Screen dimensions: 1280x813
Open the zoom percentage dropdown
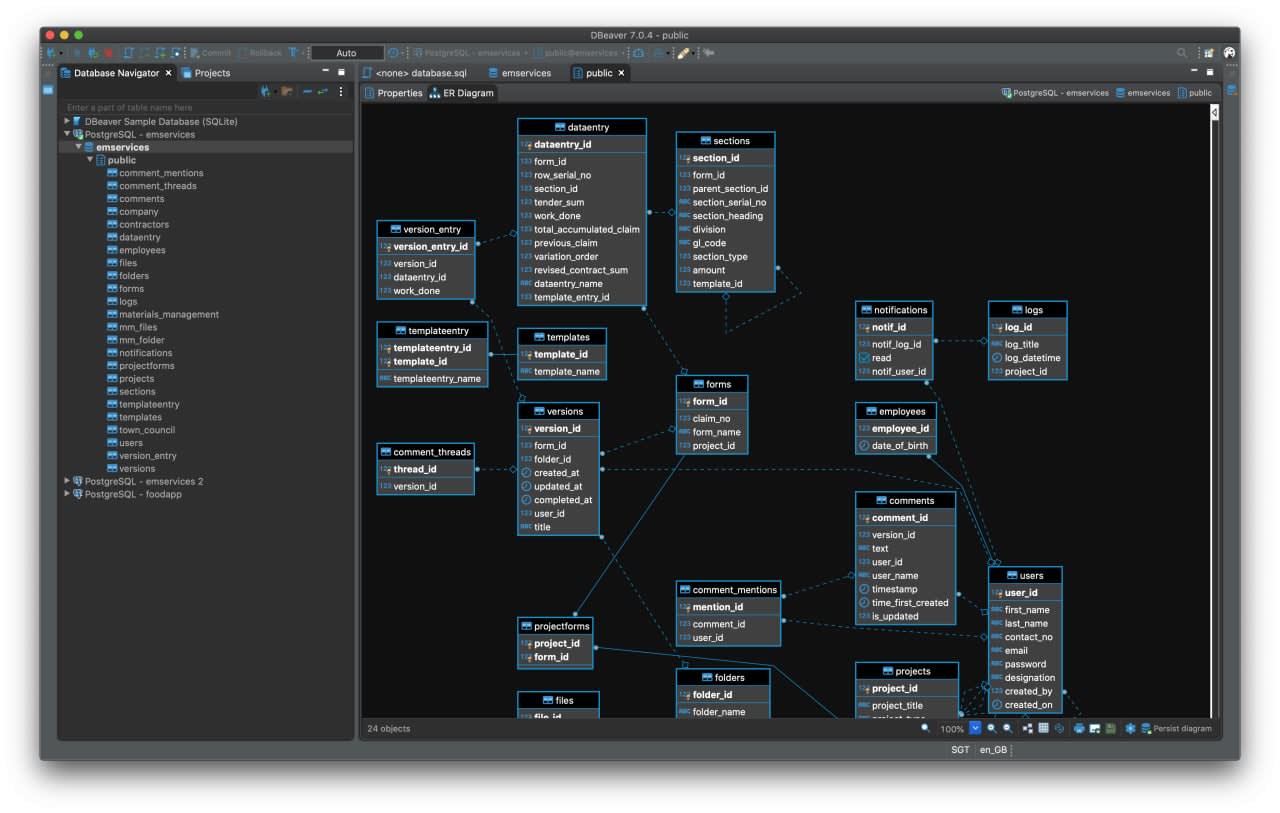[x=975, y=729]
